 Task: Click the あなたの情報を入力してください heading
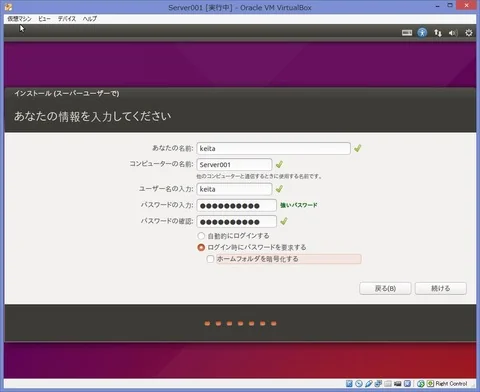(x=93, y=116)
